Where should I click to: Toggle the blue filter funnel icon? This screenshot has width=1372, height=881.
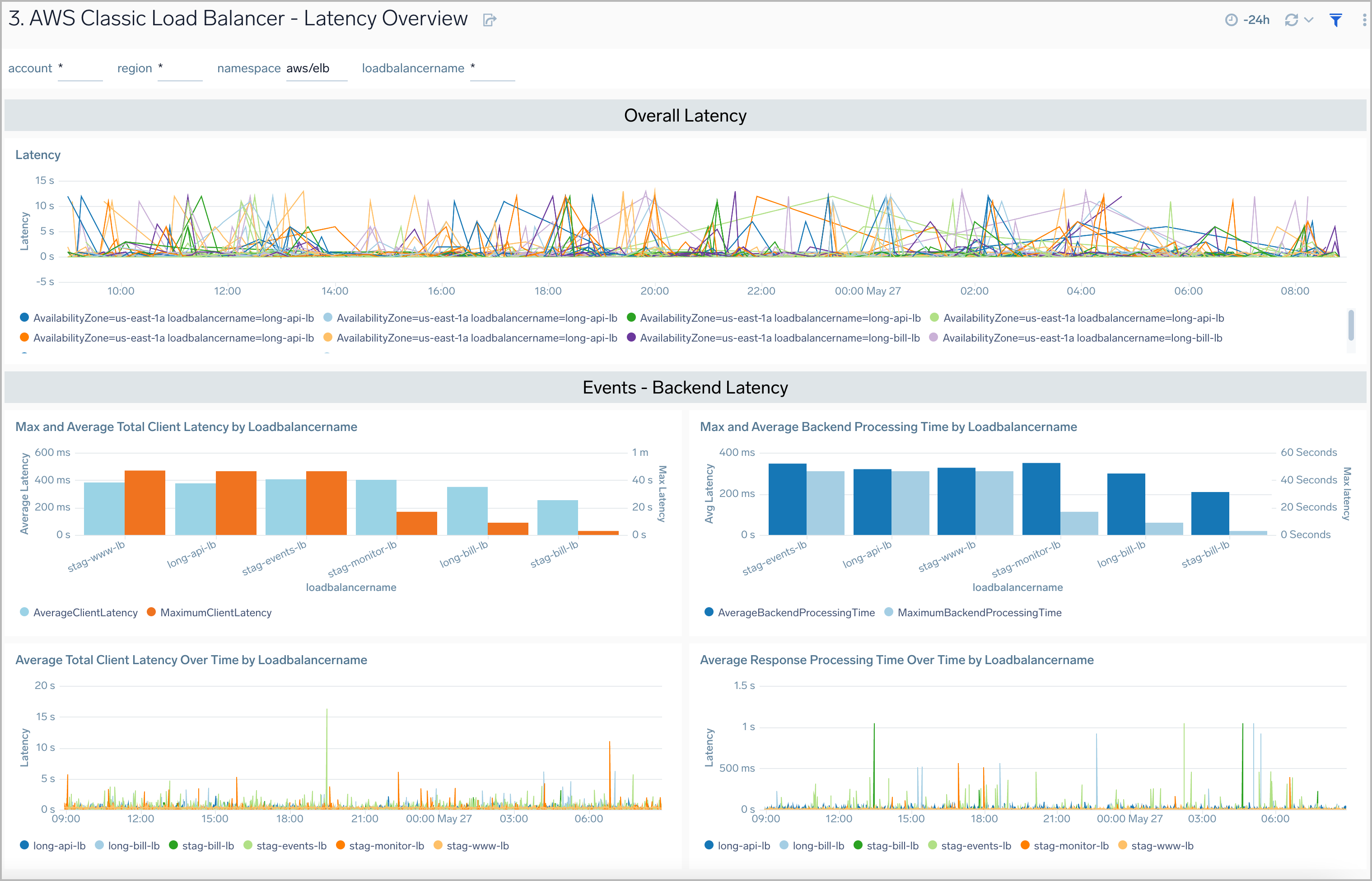1335,20
